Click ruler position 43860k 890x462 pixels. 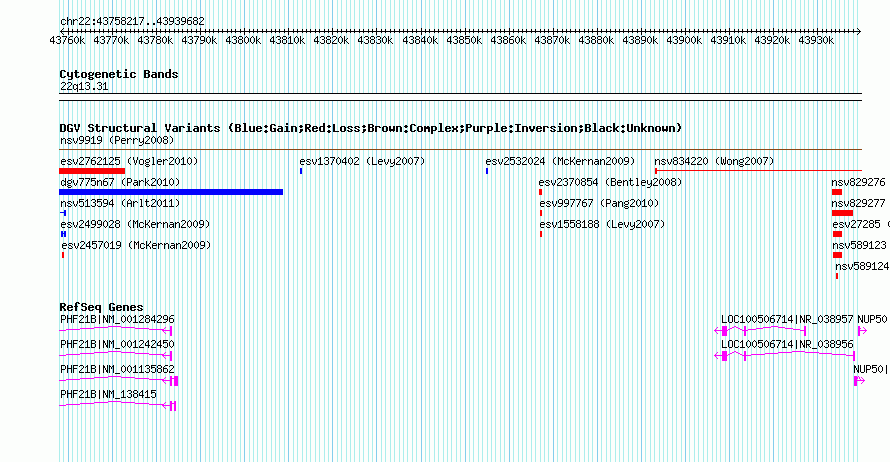click(x=508, y=40)
